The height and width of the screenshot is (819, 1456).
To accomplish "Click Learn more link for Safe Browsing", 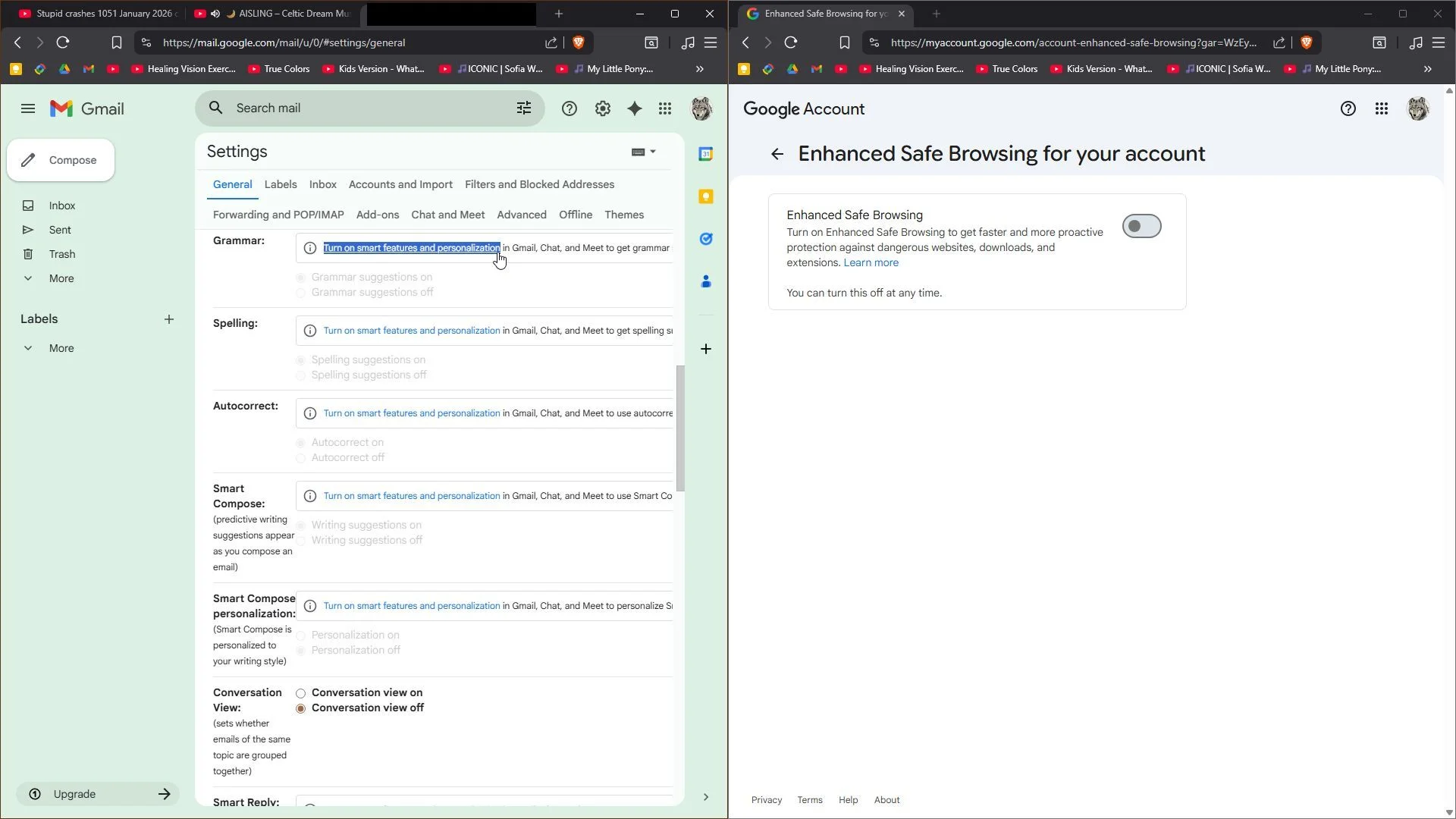I will tap(871, 262).
